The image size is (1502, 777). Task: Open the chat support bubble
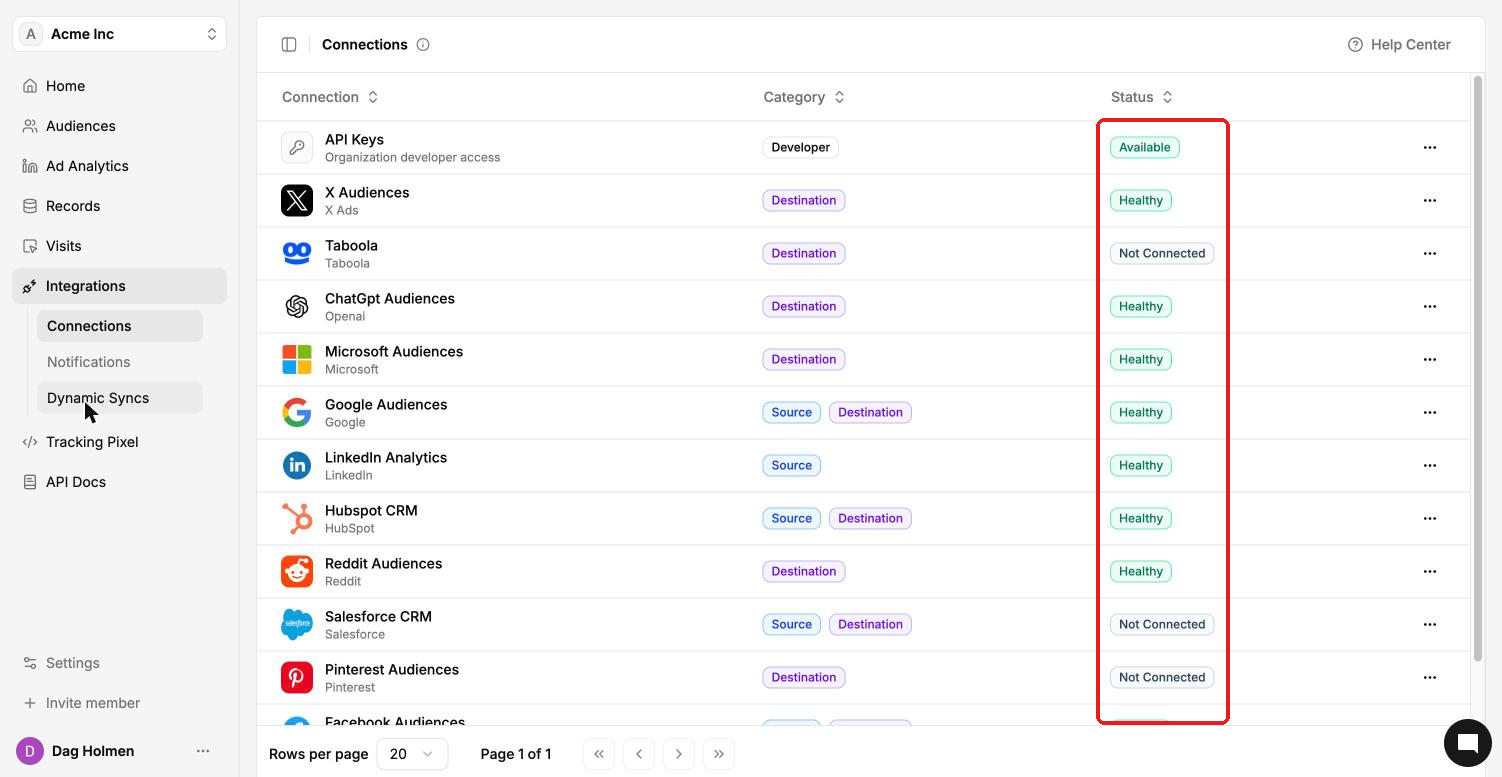[1468, 742]
